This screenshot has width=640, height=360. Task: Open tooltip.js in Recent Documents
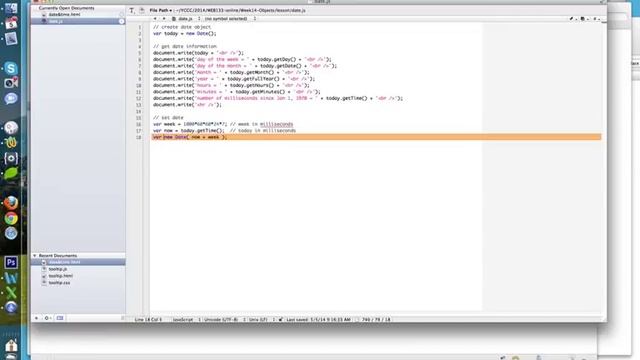pos(58,269)
